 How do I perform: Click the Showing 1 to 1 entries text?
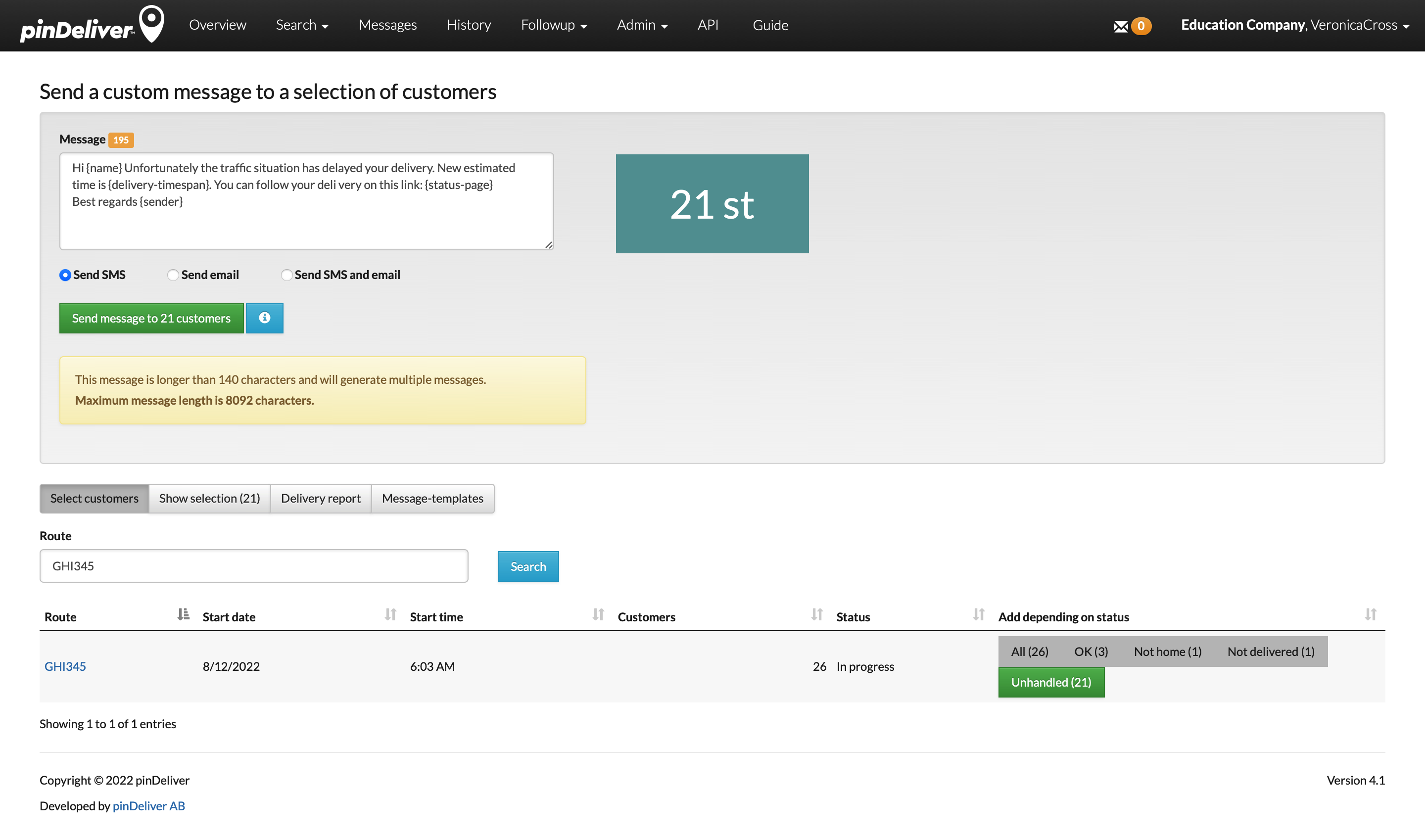pyautogui.click(x=107, y=724)
